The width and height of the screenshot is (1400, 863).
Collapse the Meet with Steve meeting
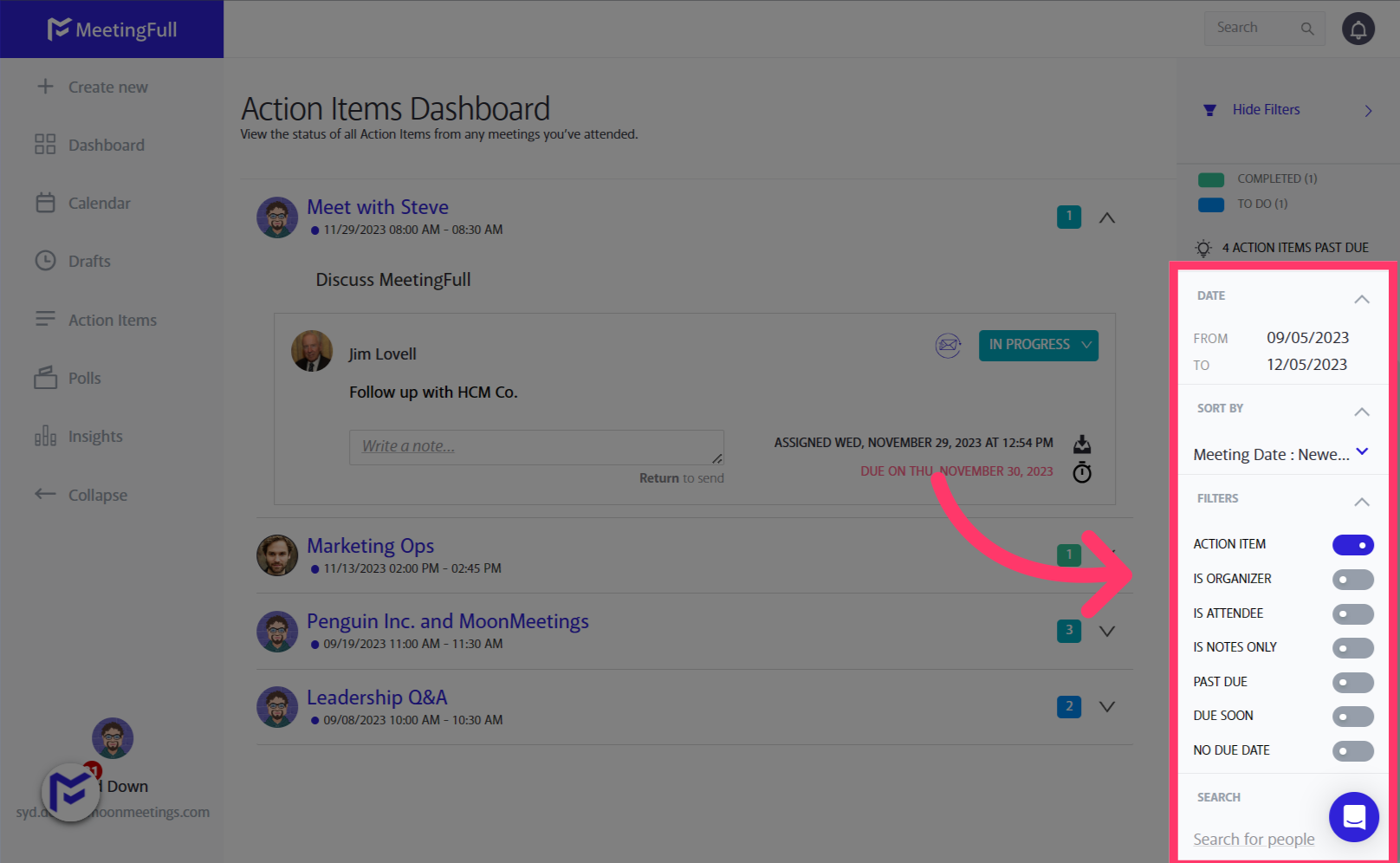click(x=1106, y=217)
